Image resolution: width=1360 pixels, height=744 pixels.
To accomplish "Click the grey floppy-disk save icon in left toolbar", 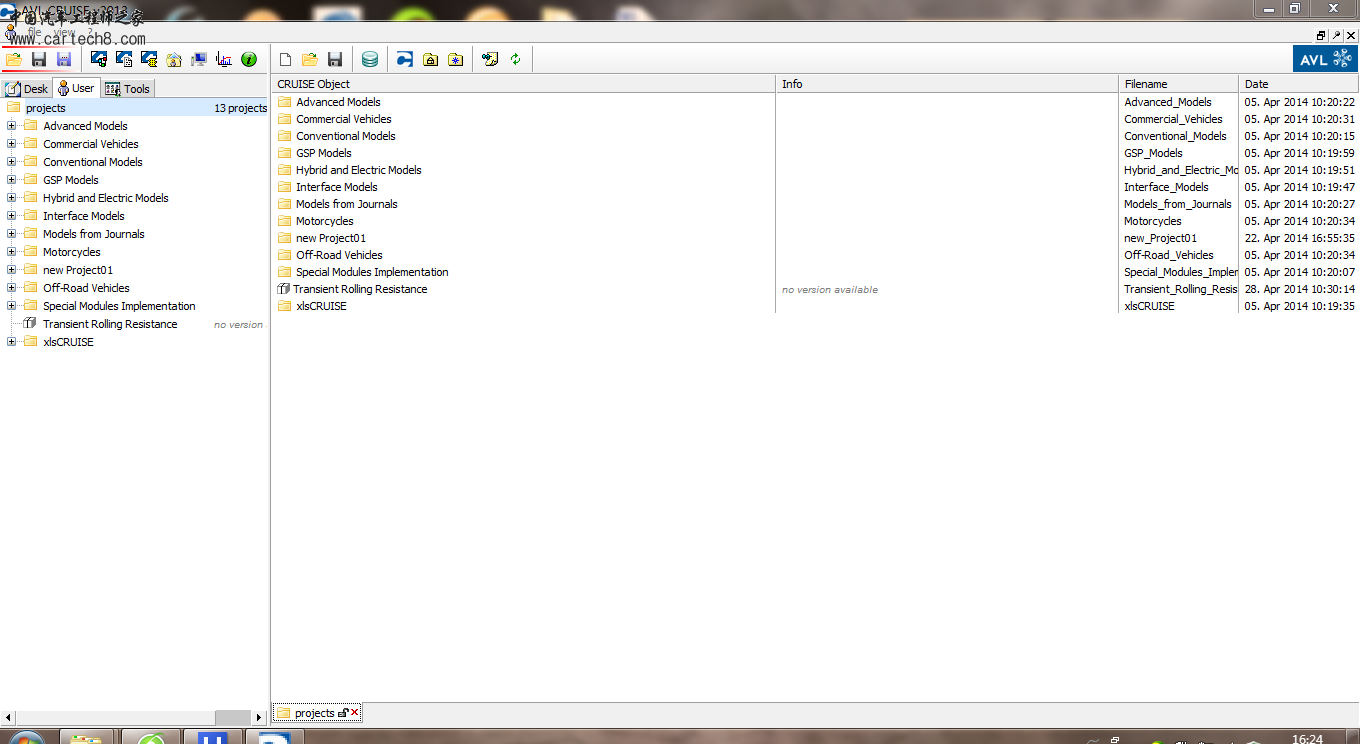I will 39,60.
